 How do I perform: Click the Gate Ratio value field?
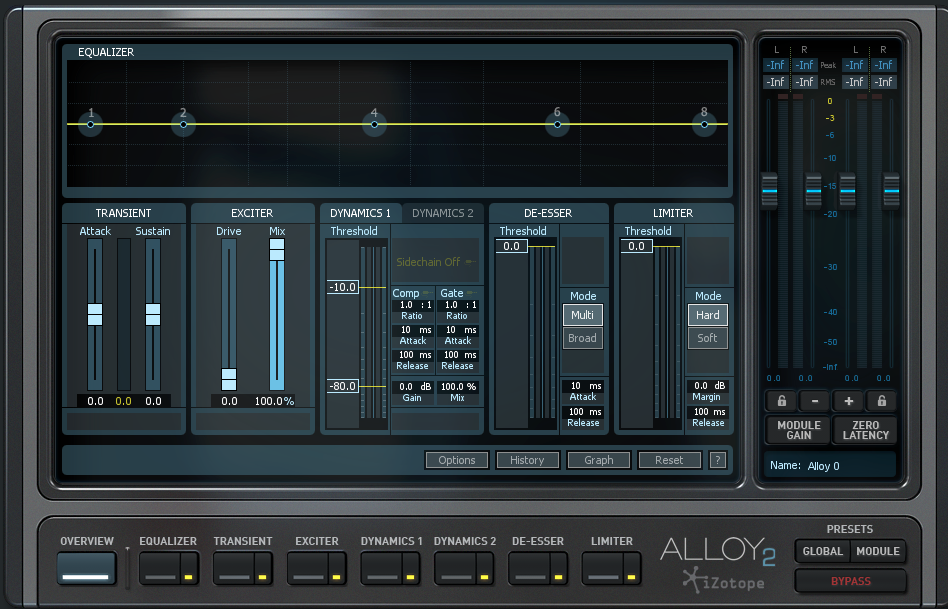point(458,305)
